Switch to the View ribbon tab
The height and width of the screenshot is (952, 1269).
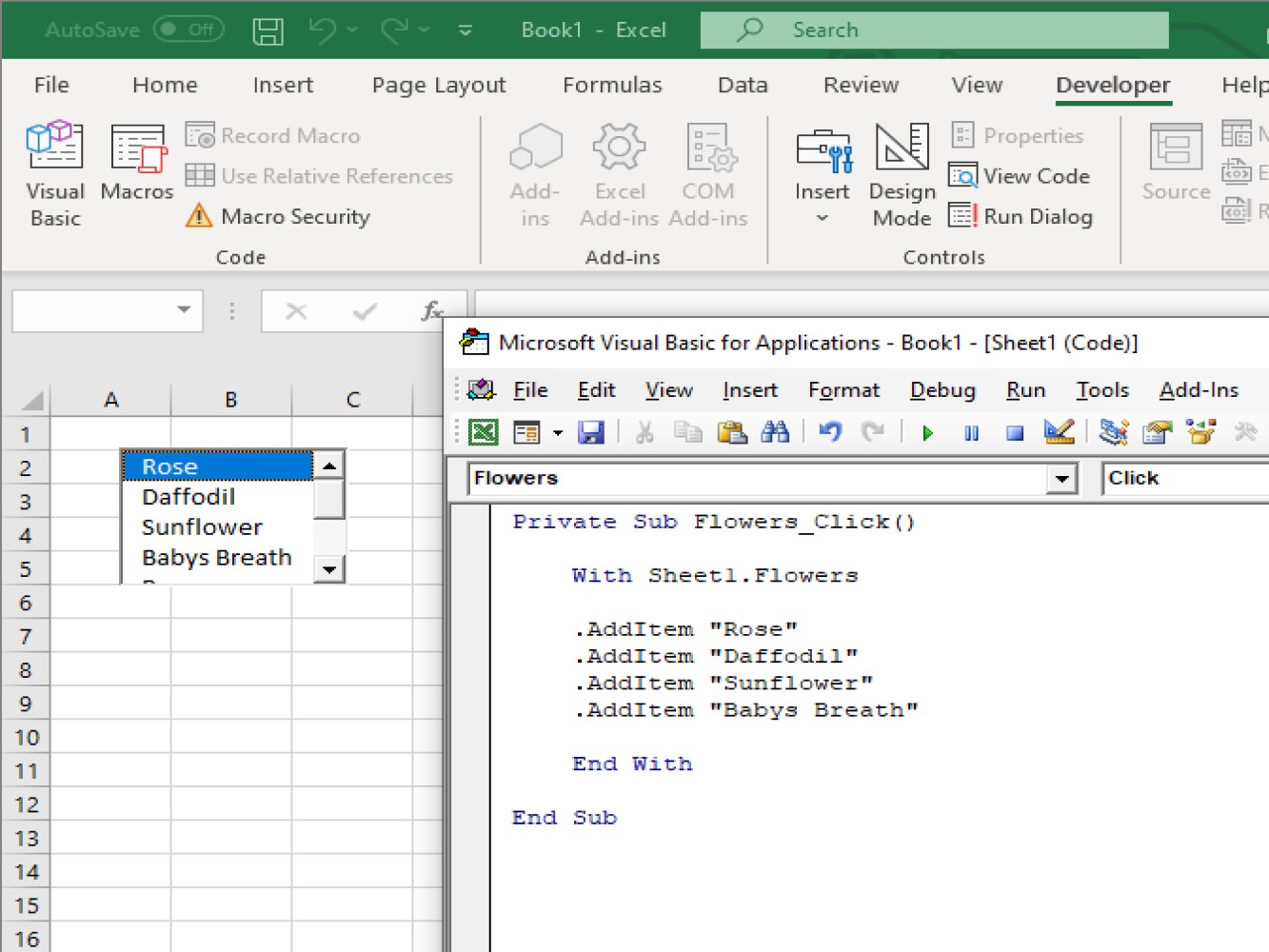977,85
